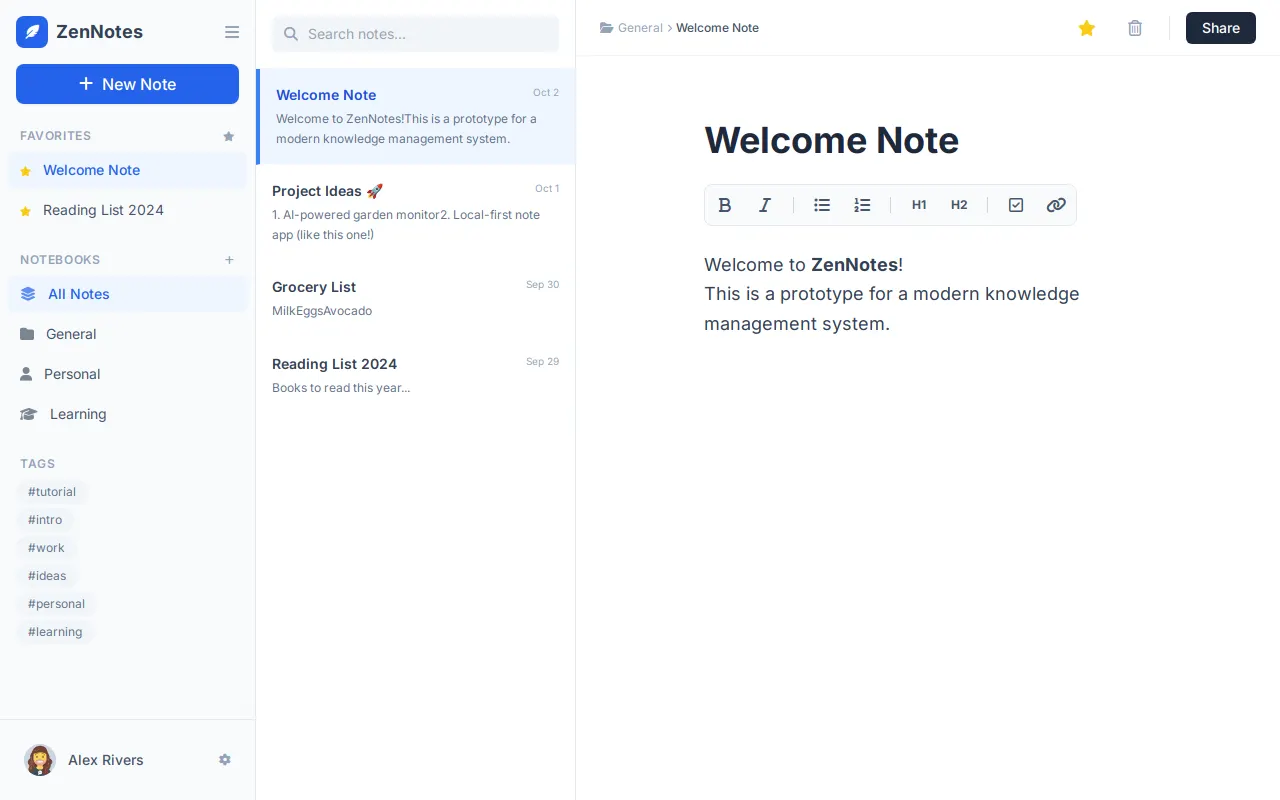Filter by #learning tag
Image resolution: width=1280 pixels, height=800 pixels.
tap(55, 632)
